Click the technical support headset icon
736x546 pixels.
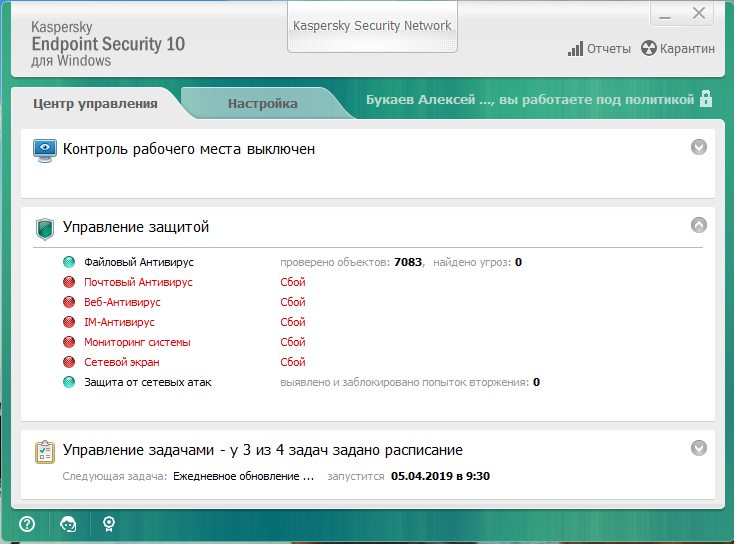click(x=68, y=523)
